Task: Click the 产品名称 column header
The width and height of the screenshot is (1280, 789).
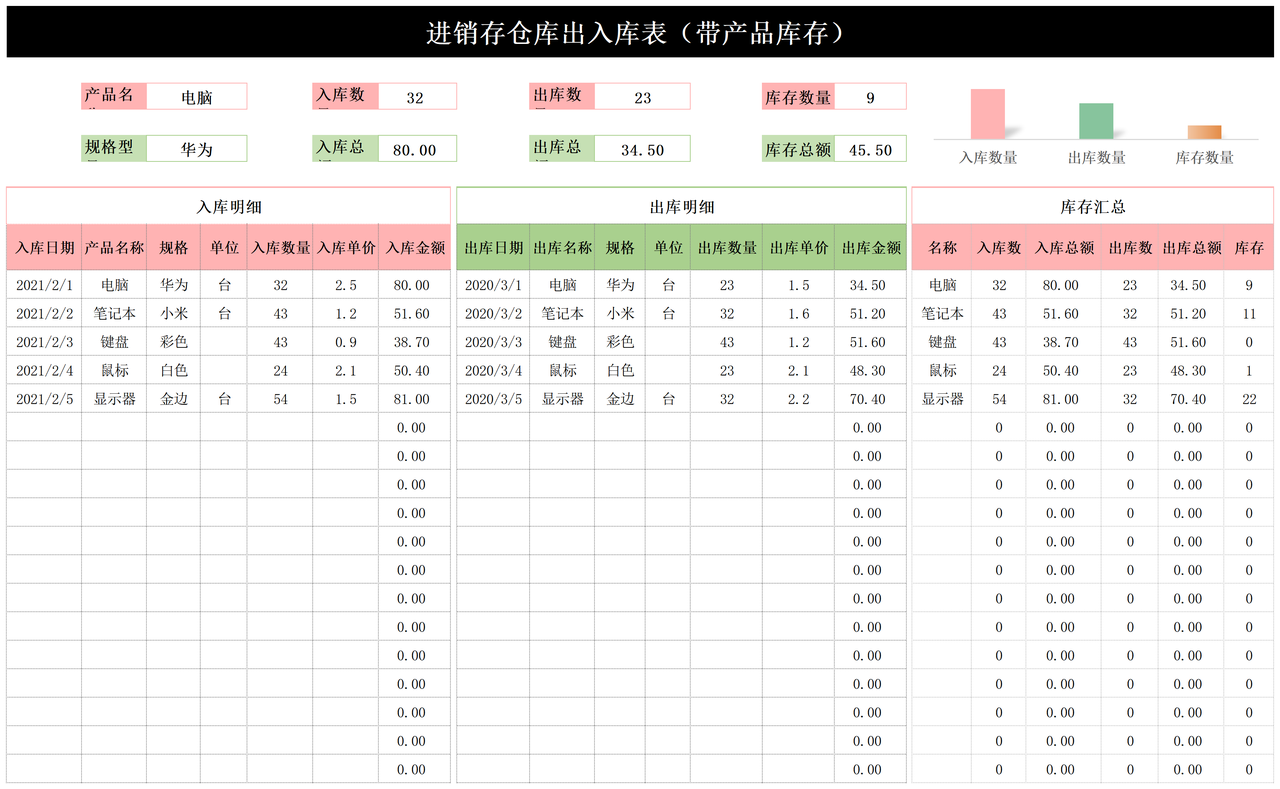Action: coord(114,247)
